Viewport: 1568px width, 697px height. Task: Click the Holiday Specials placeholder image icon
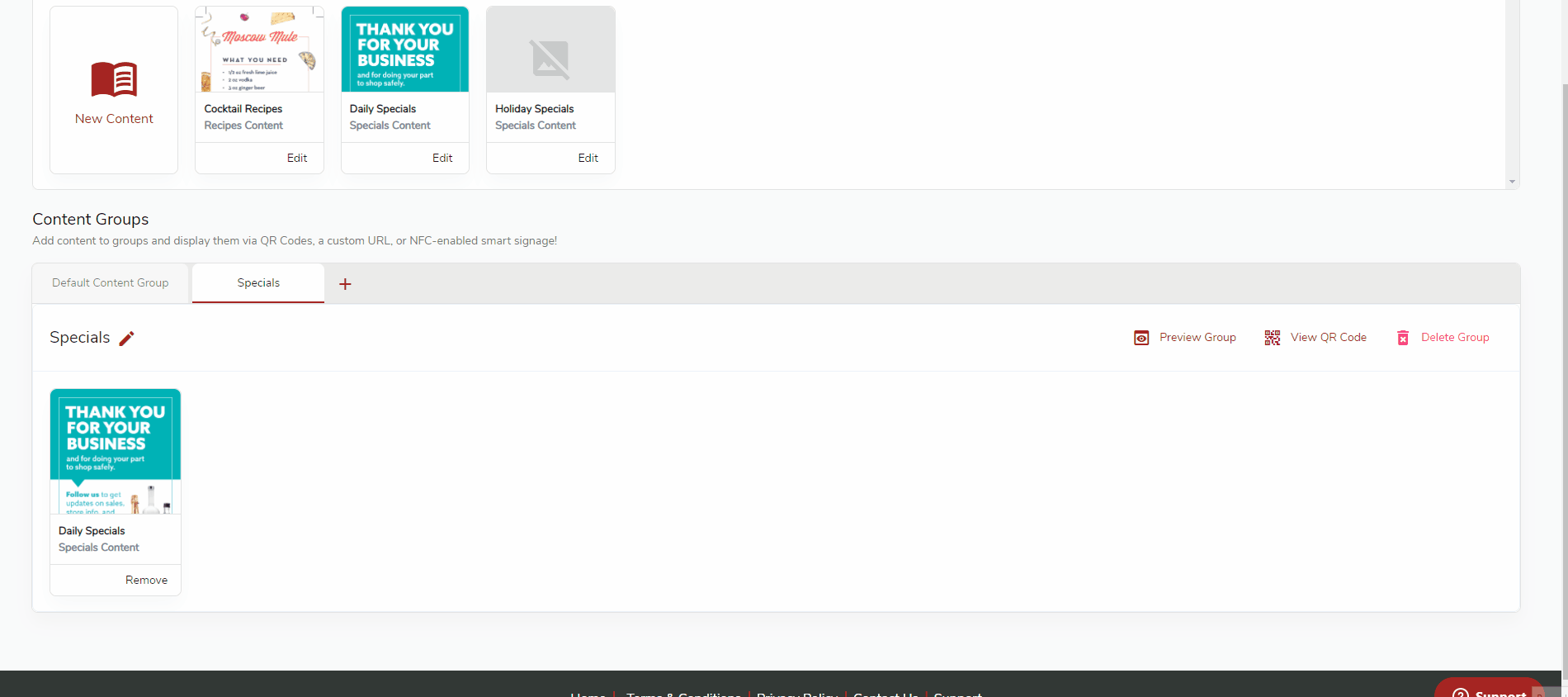coord(550,59)
